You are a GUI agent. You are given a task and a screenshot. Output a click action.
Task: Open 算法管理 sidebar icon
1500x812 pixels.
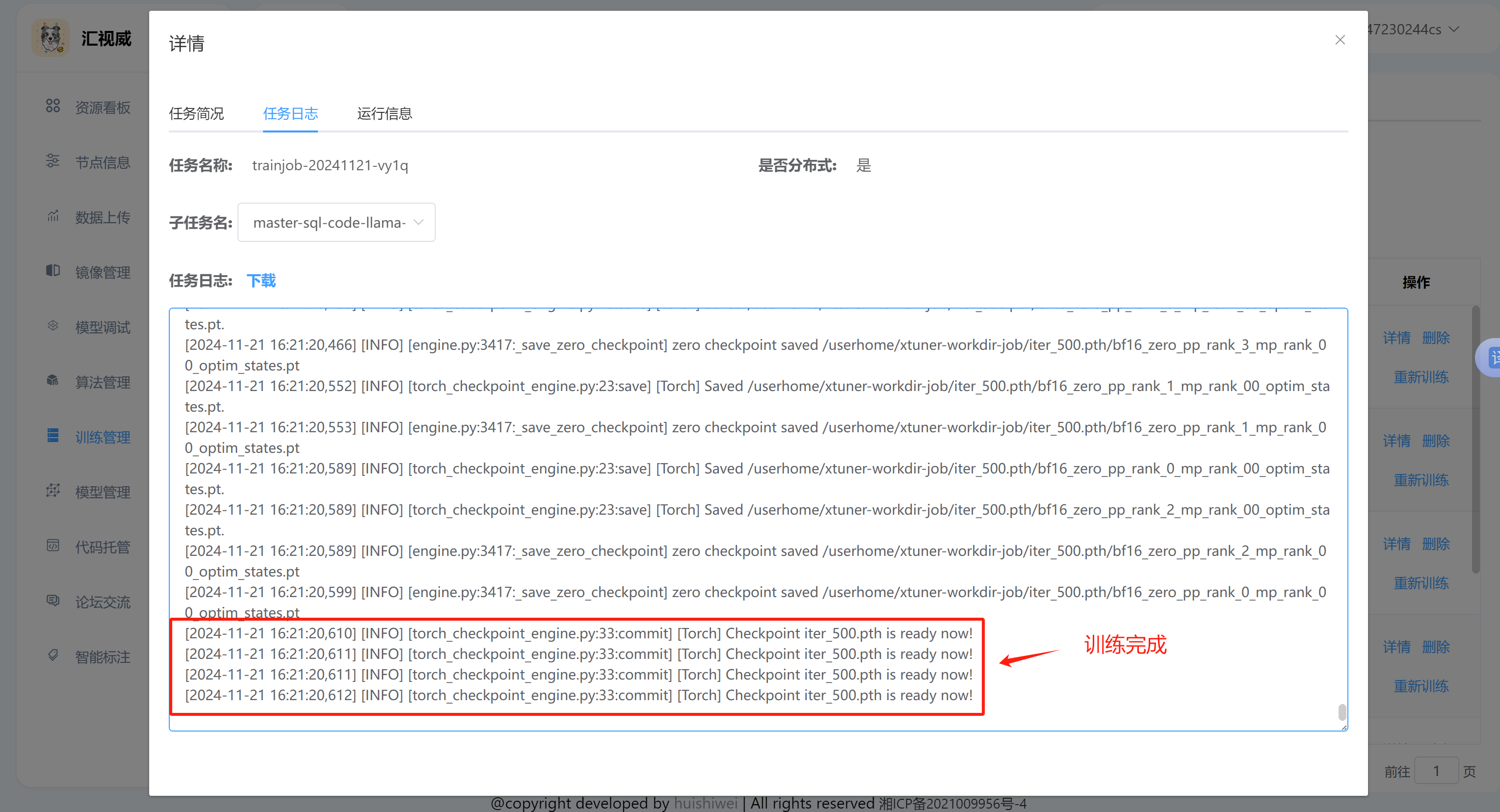(x=53, y=381)
